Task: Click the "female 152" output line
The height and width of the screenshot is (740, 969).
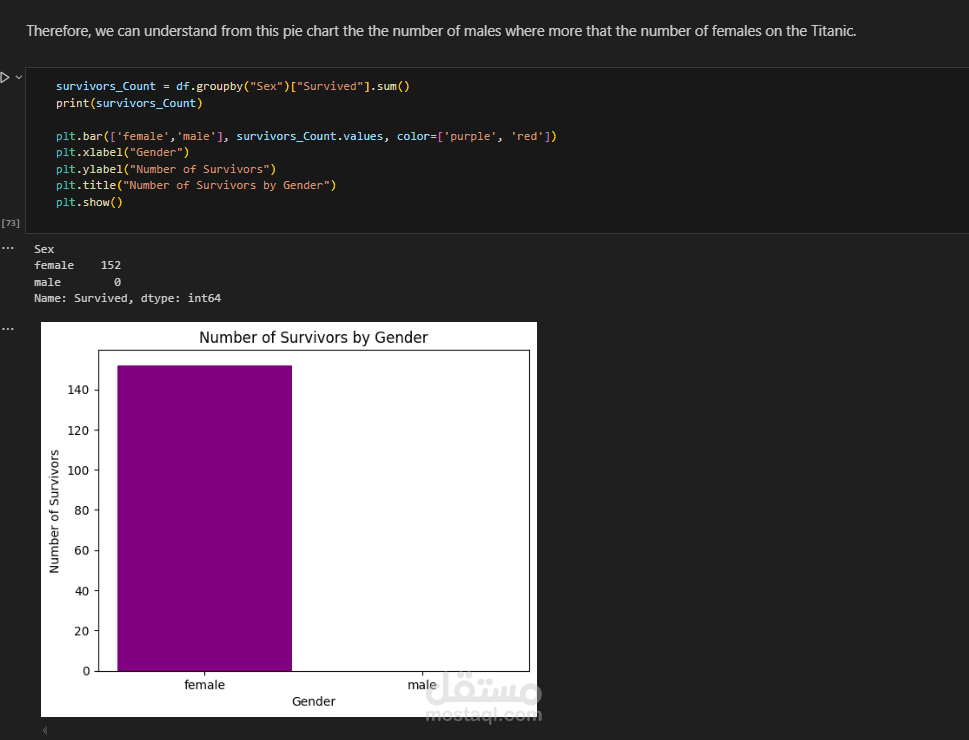Action: click(x=77, y=265)
